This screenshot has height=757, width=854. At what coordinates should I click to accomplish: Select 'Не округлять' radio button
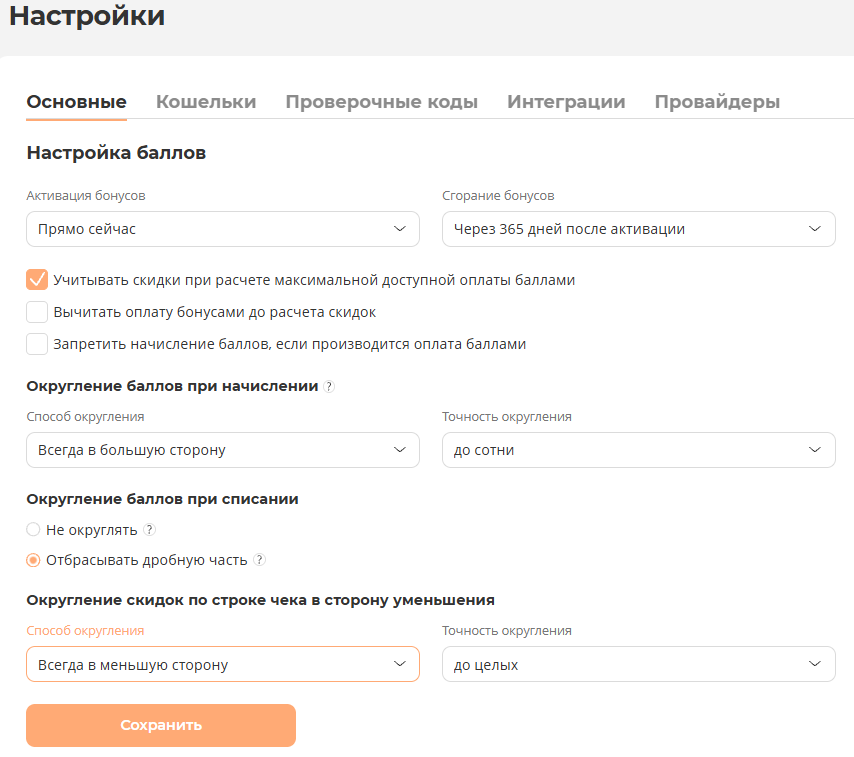[x=34, y=530]
